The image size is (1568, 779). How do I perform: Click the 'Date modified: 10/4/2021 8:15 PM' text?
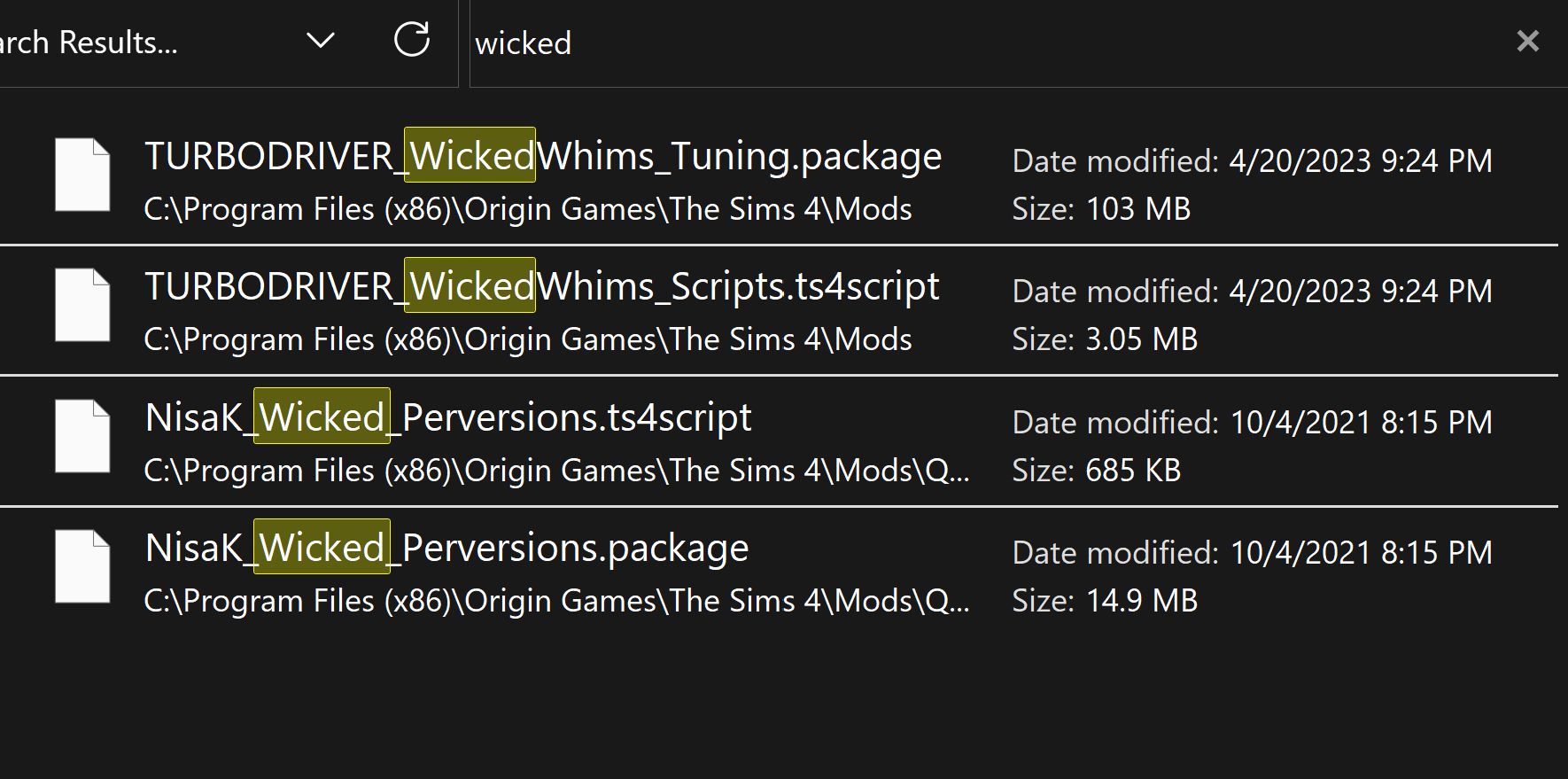[1252, 423]
